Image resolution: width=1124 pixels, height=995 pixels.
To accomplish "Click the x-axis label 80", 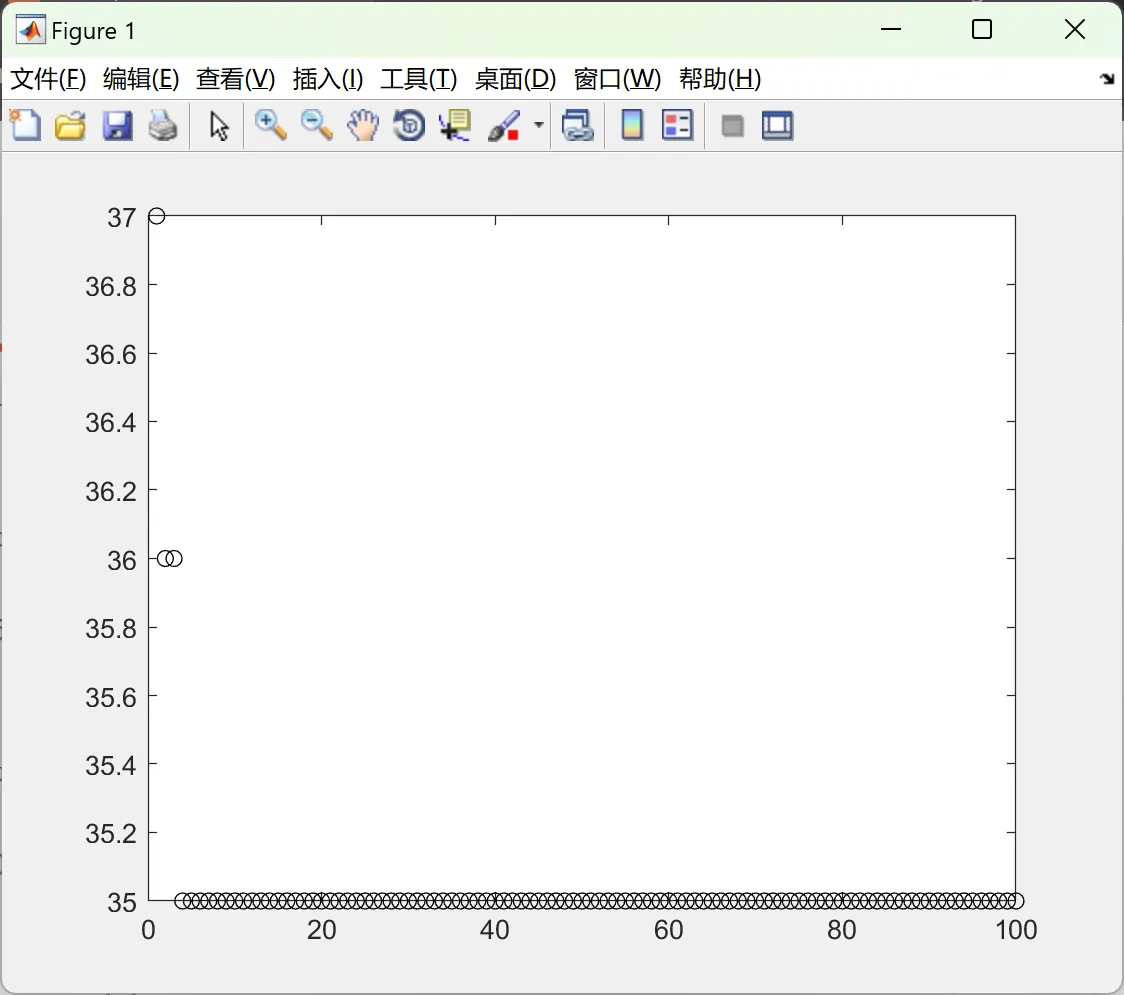I will [842, 930].
